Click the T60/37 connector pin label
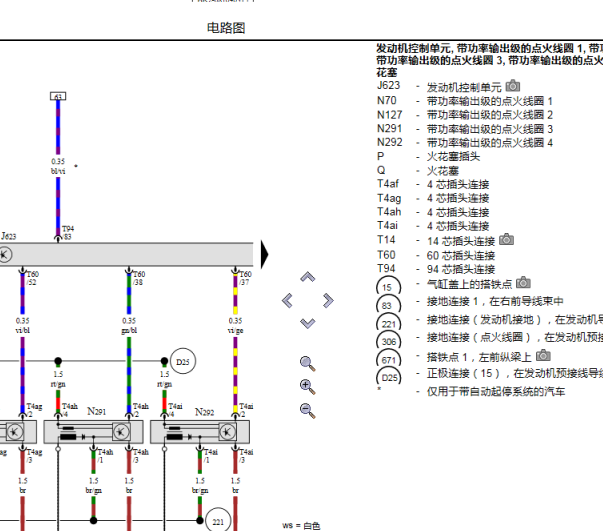 pyautogui.click(x=245, y=278)
